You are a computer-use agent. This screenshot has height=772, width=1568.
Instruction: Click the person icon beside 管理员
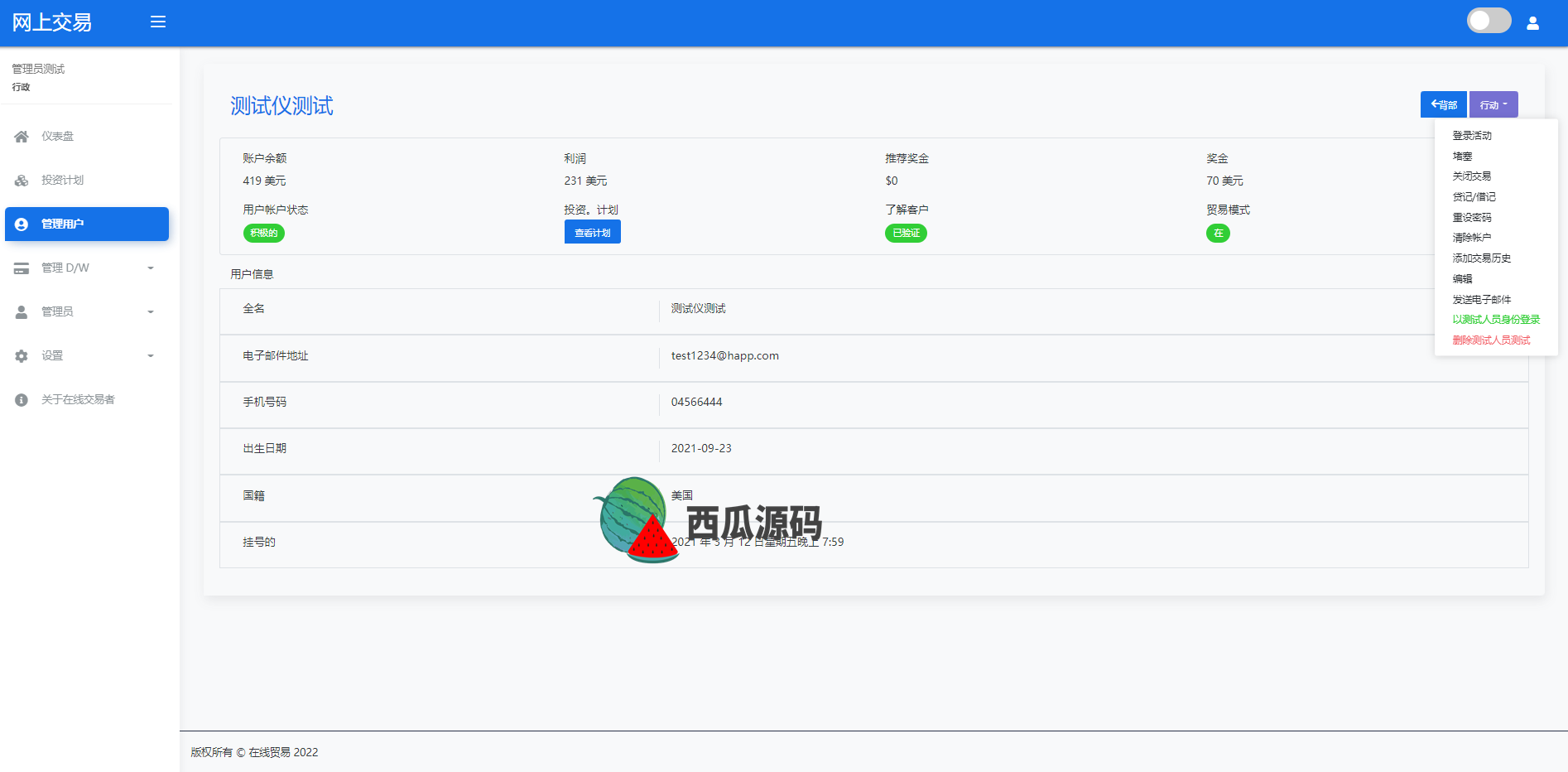click(22, 312)
